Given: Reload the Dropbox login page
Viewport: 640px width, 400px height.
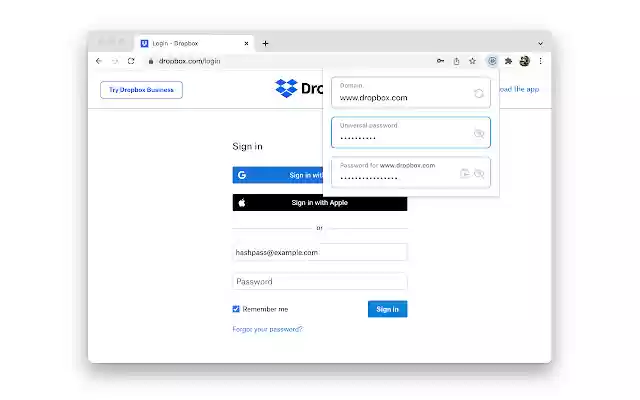Looking at the screenshot, I should pyautogui.click(x=131, y=61).
